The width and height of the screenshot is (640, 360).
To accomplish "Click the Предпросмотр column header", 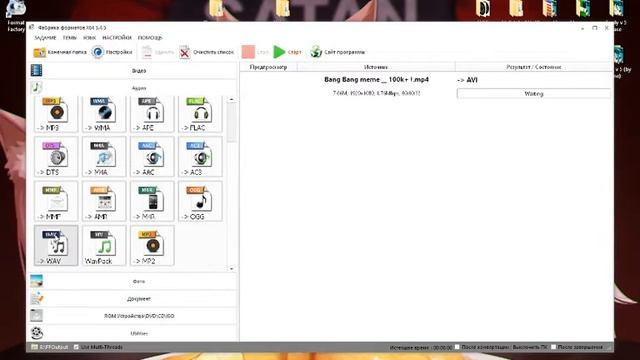I will click(x=268, y=67).
